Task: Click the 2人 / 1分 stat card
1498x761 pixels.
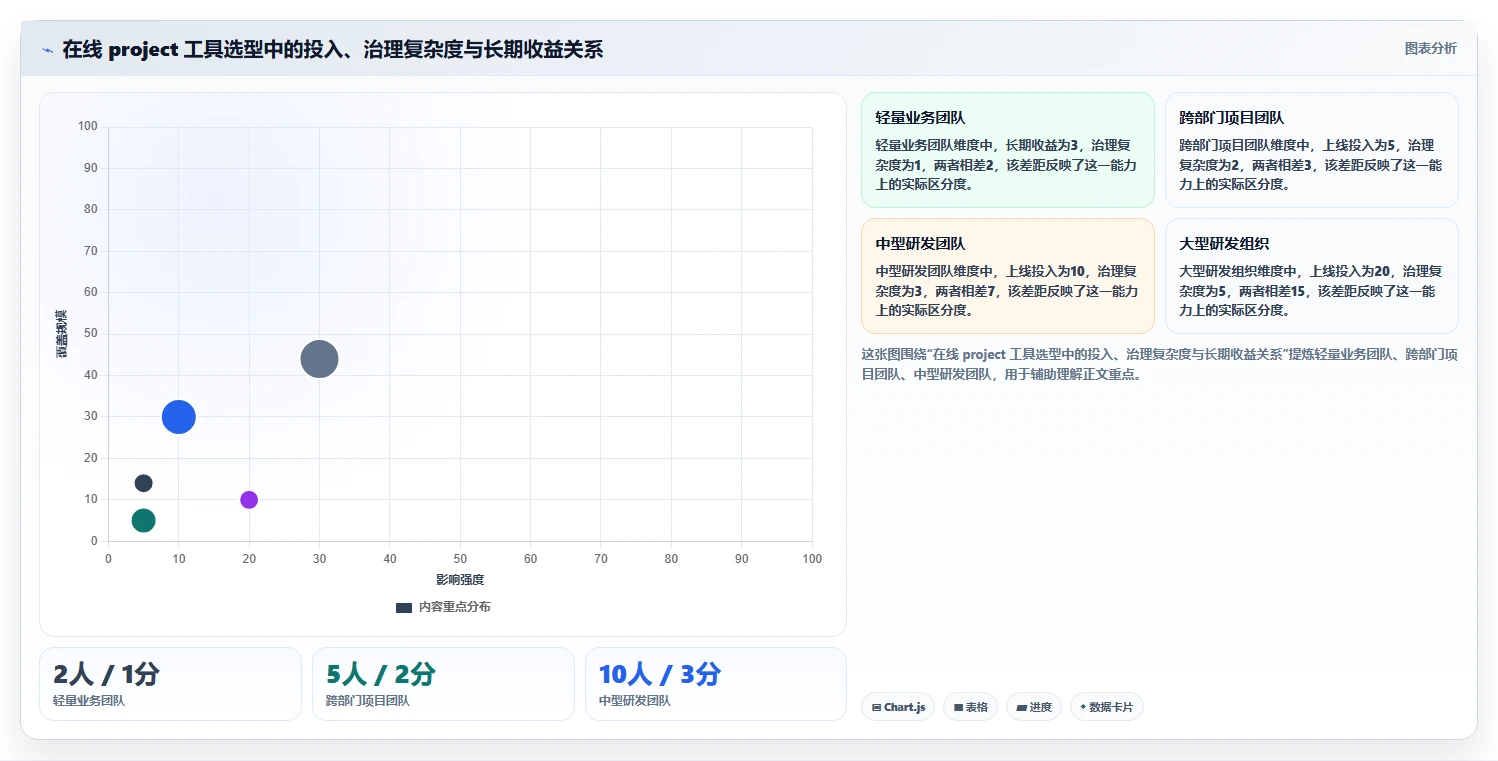Action: (170, 684)
